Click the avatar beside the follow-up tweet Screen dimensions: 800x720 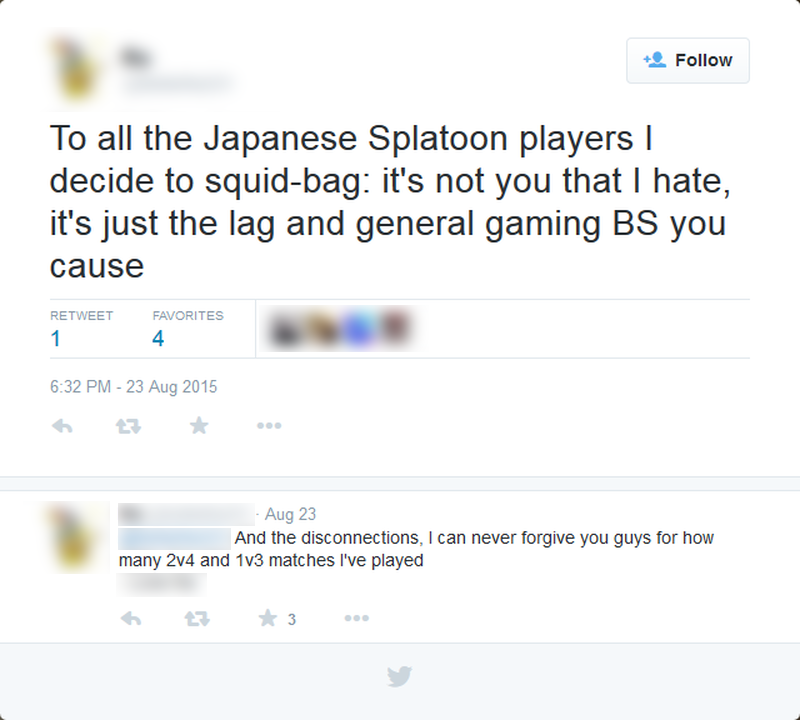point(77,537)
